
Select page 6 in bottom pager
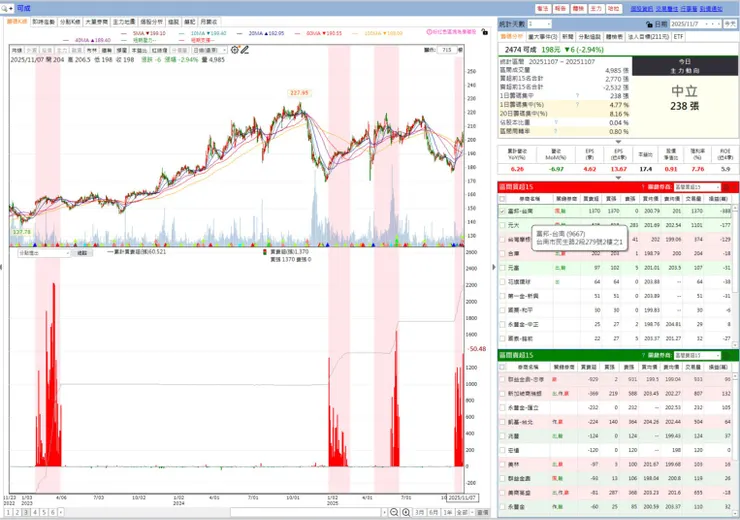click(x=53, y=512)
